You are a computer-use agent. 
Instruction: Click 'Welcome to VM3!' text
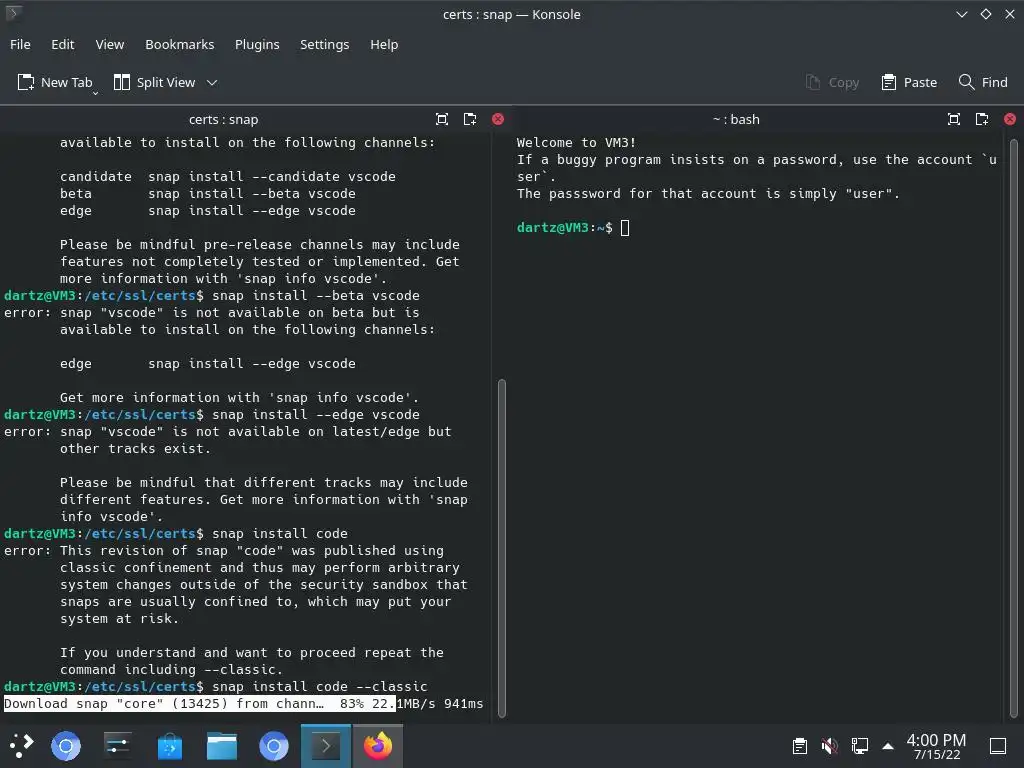pos(576,142)
